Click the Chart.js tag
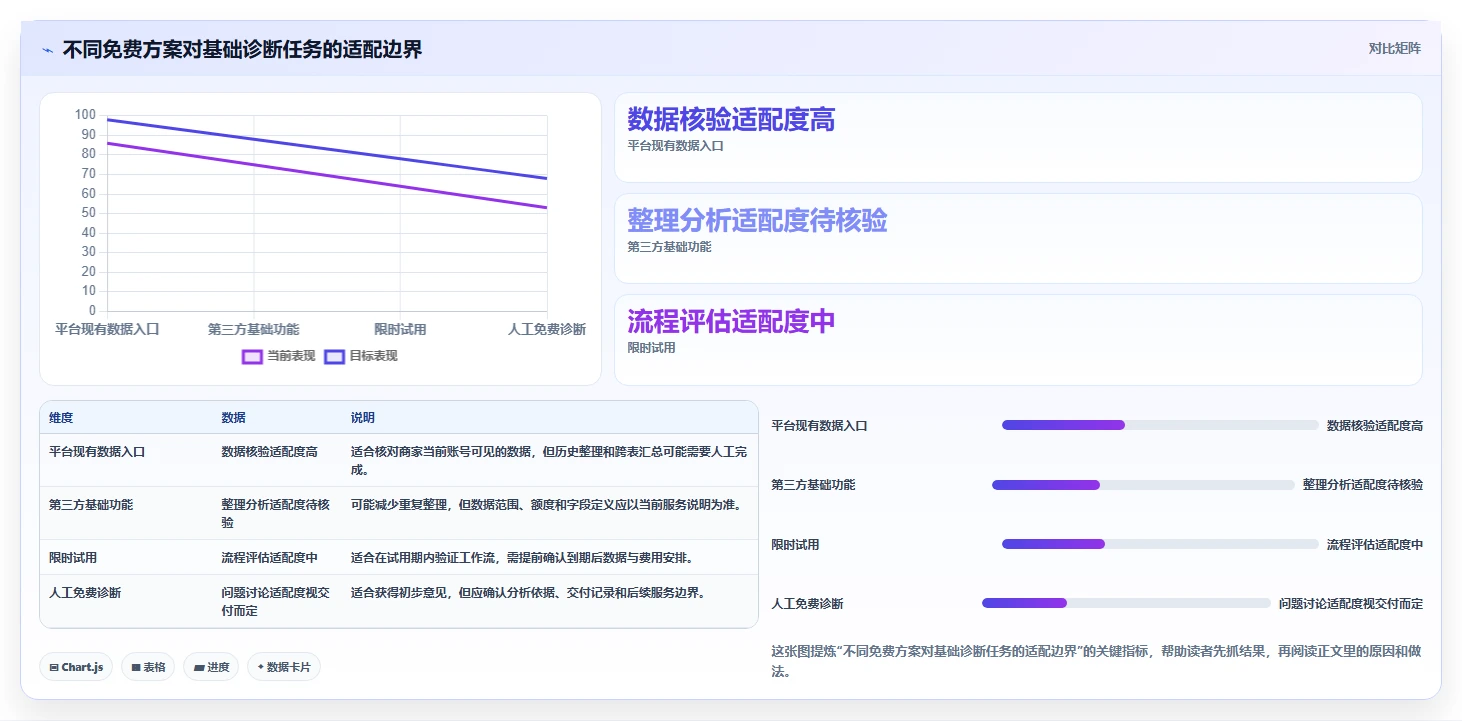Image resolution: width=1462 pixels, height=721 pixels. pyautogui.click(x=76, y=667)
